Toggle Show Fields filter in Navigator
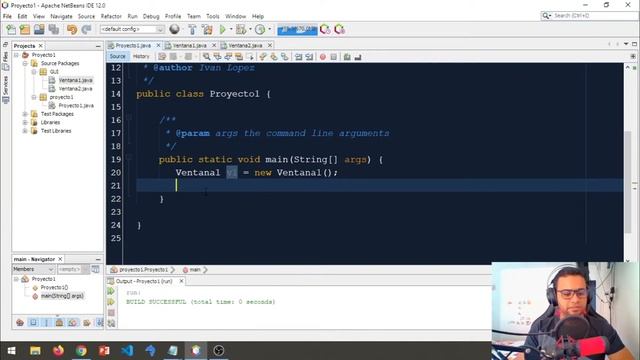Viewport: 640px width, 360px height. coord(33,323)
